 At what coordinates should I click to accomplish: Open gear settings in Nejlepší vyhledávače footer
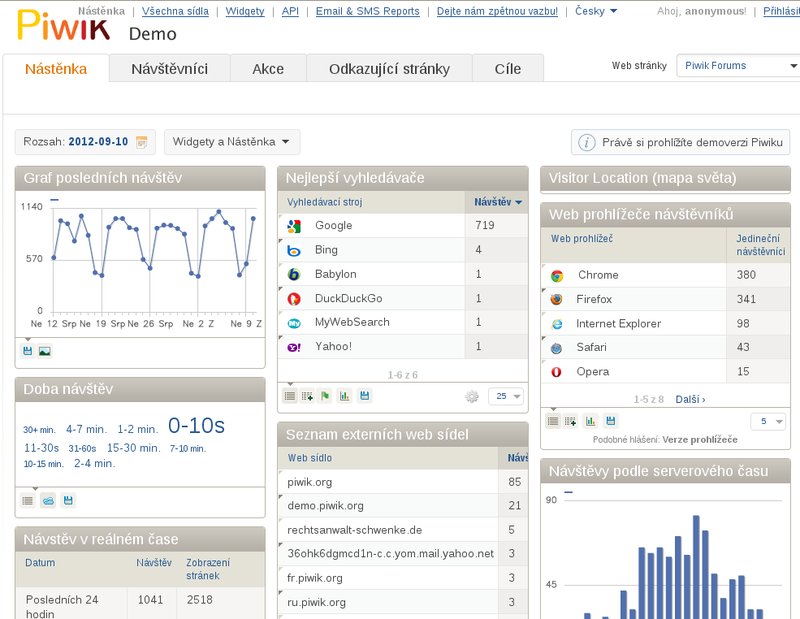(x=472, y=397)
